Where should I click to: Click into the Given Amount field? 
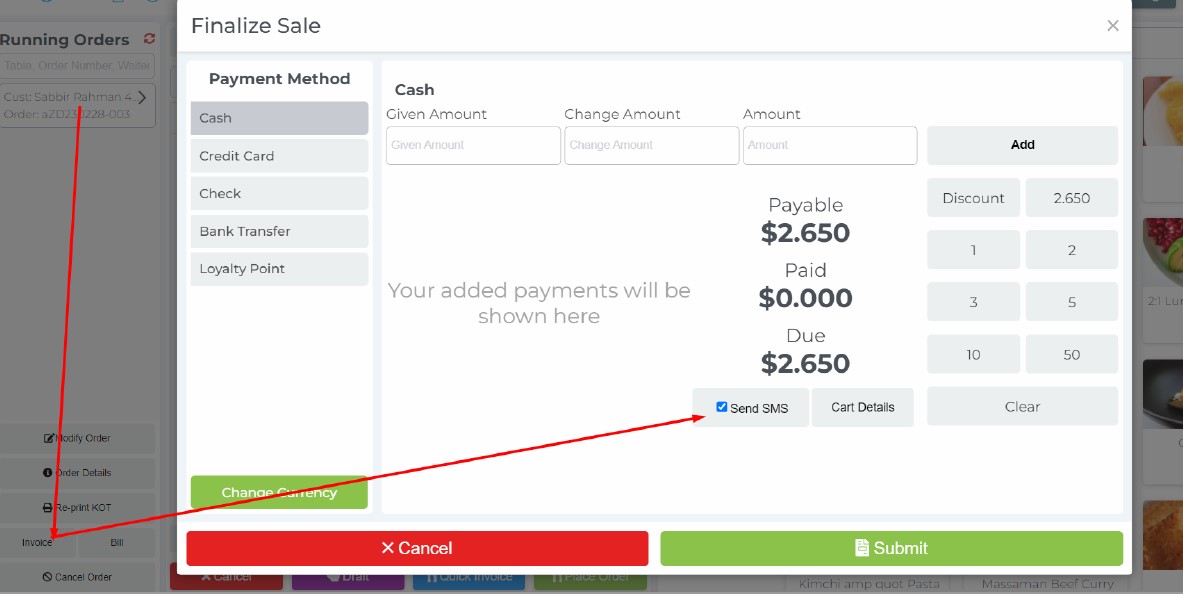point(473,145)
